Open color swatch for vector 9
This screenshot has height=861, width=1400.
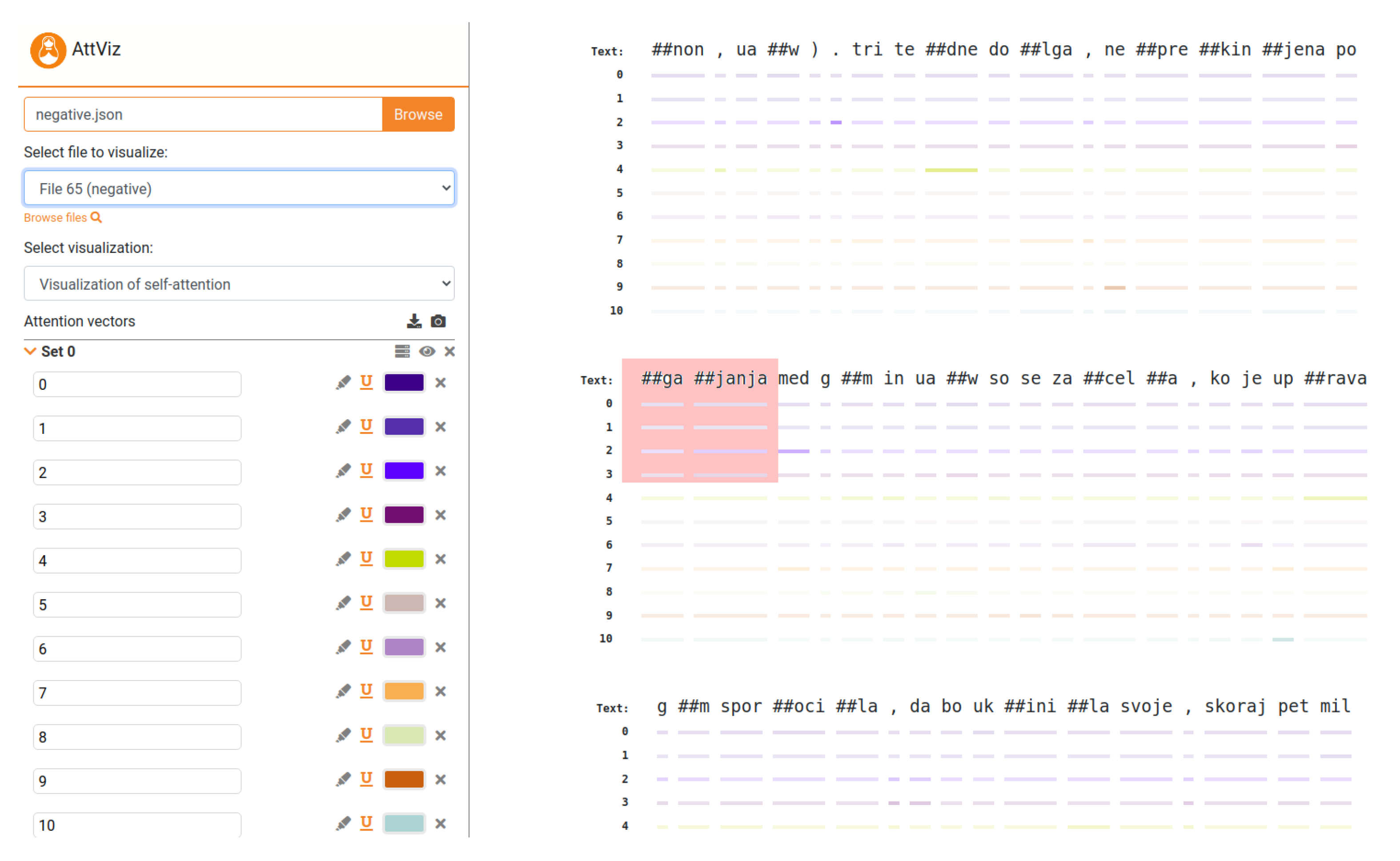point(404,779)
